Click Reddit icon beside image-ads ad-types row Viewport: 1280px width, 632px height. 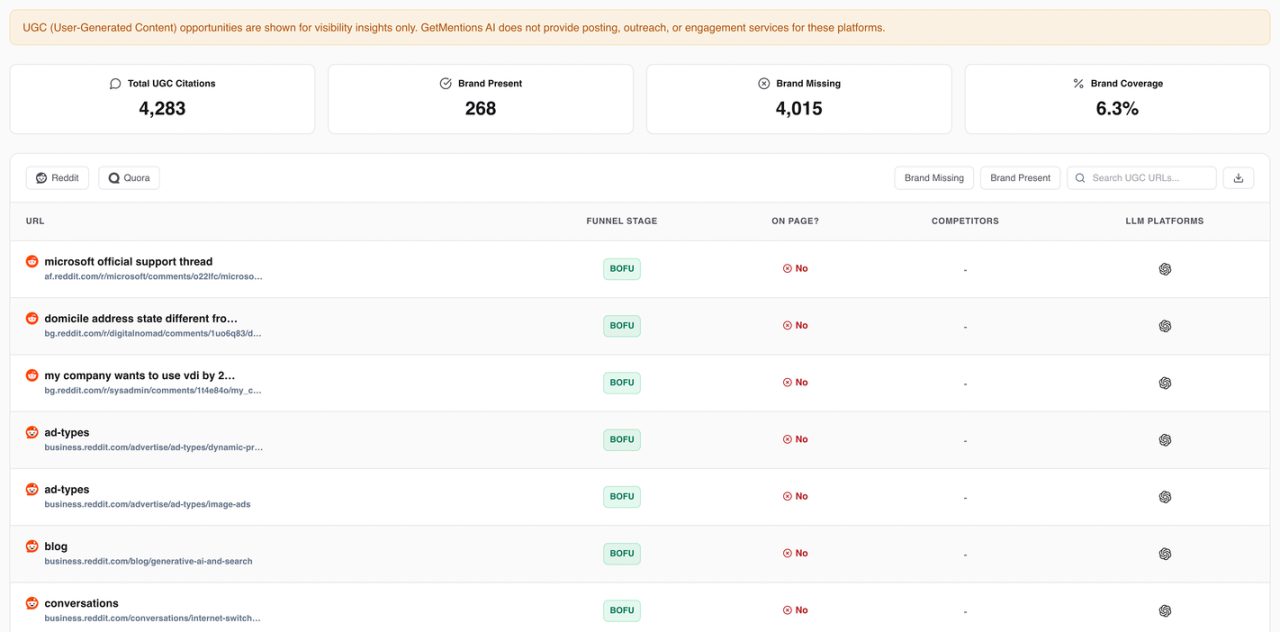pos(32,489)
